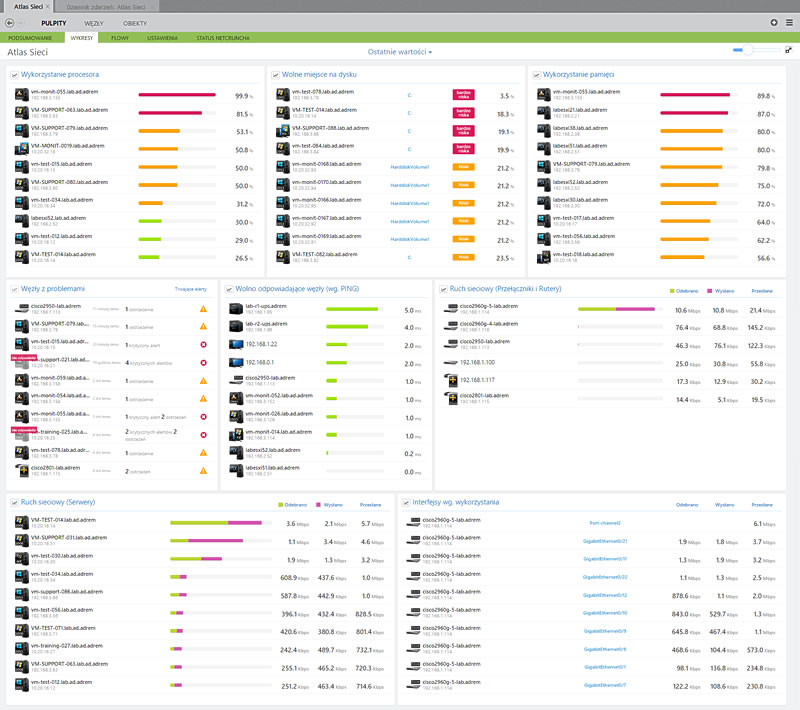Viewport: 800px width, 710px height.
Task: Switch to the FLOWY tab
Action: coord(120,37)
